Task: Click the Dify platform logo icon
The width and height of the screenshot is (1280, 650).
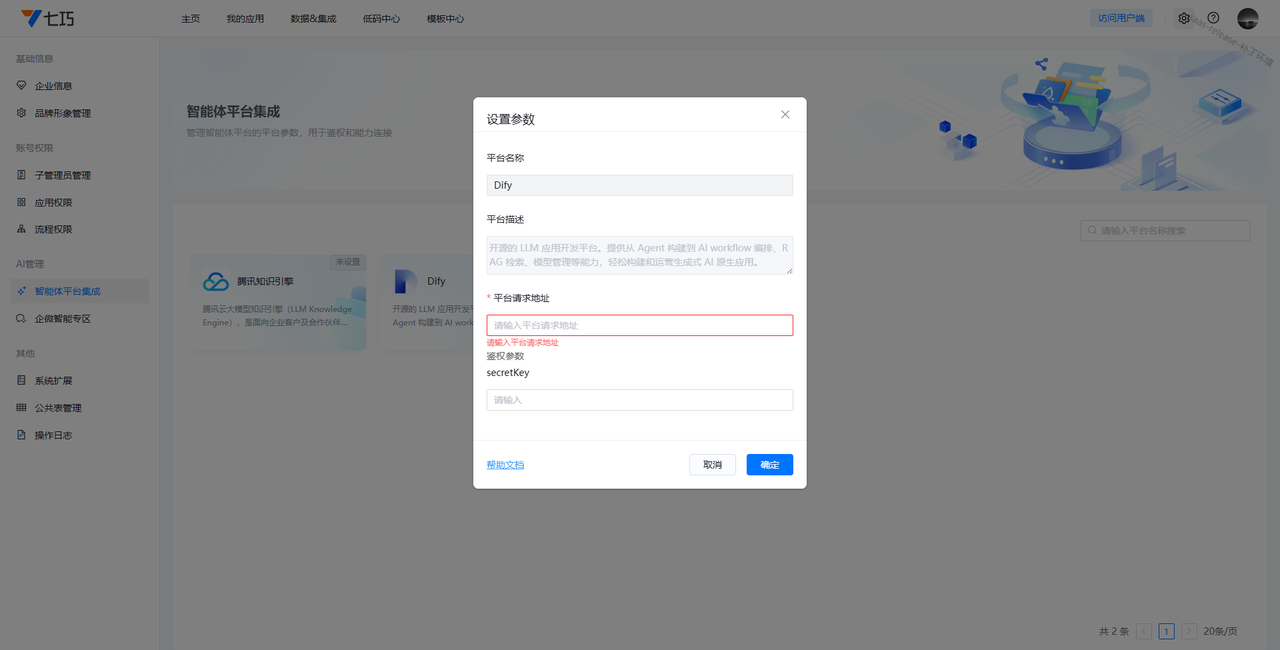Action: click(x=406, y=282)
